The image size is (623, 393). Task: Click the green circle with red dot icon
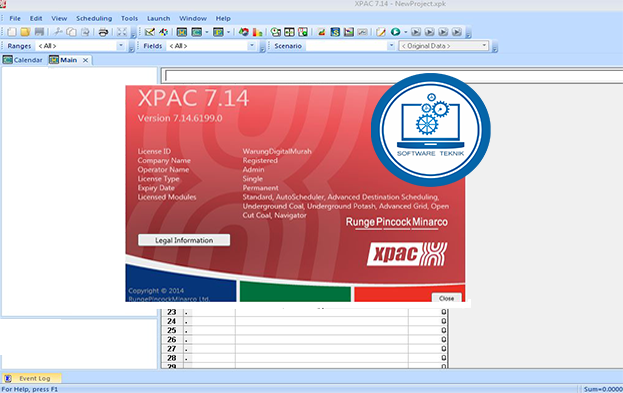(276, 32)
